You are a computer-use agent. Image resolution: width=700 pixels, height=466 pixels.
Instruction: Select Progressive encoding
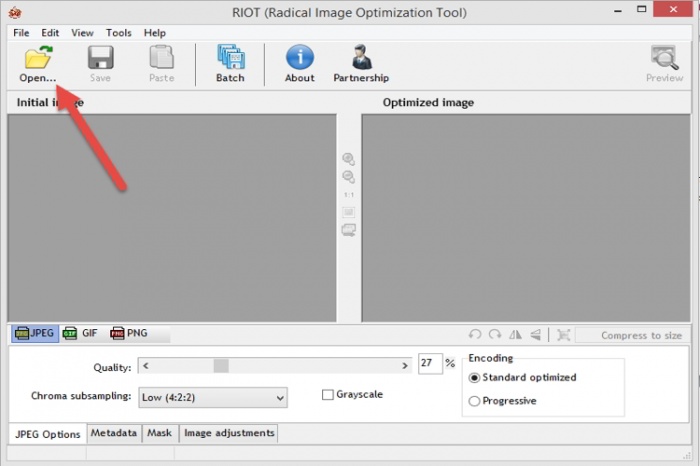pos(474,401)
